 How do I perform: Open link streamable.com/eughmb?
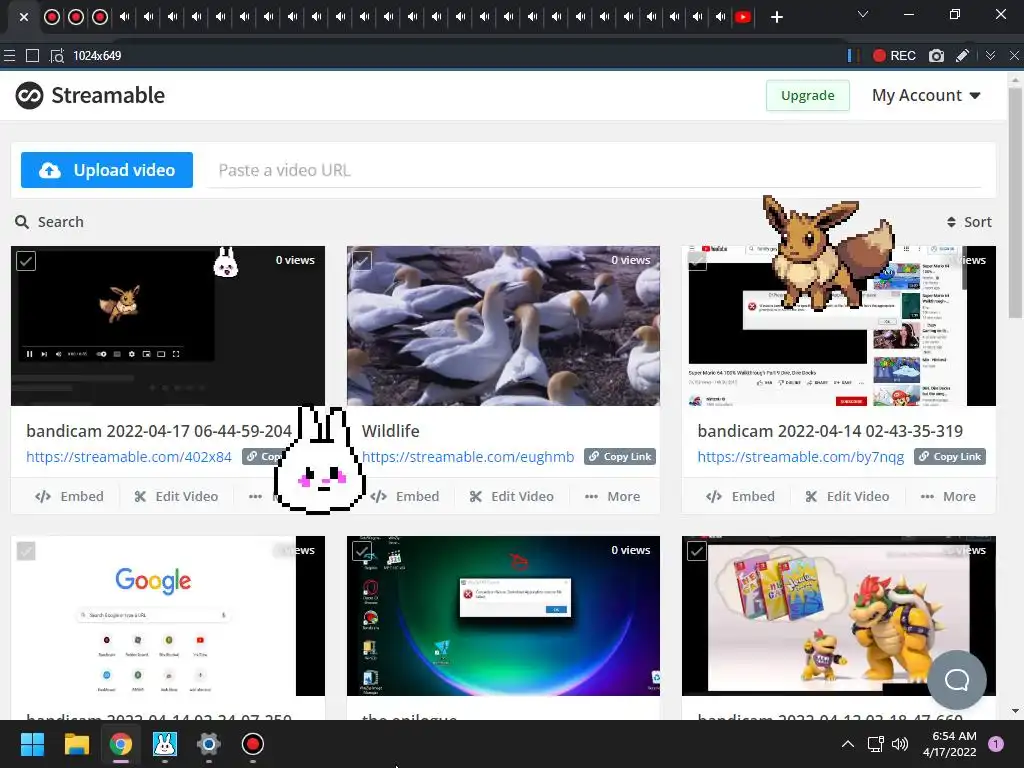468,456
